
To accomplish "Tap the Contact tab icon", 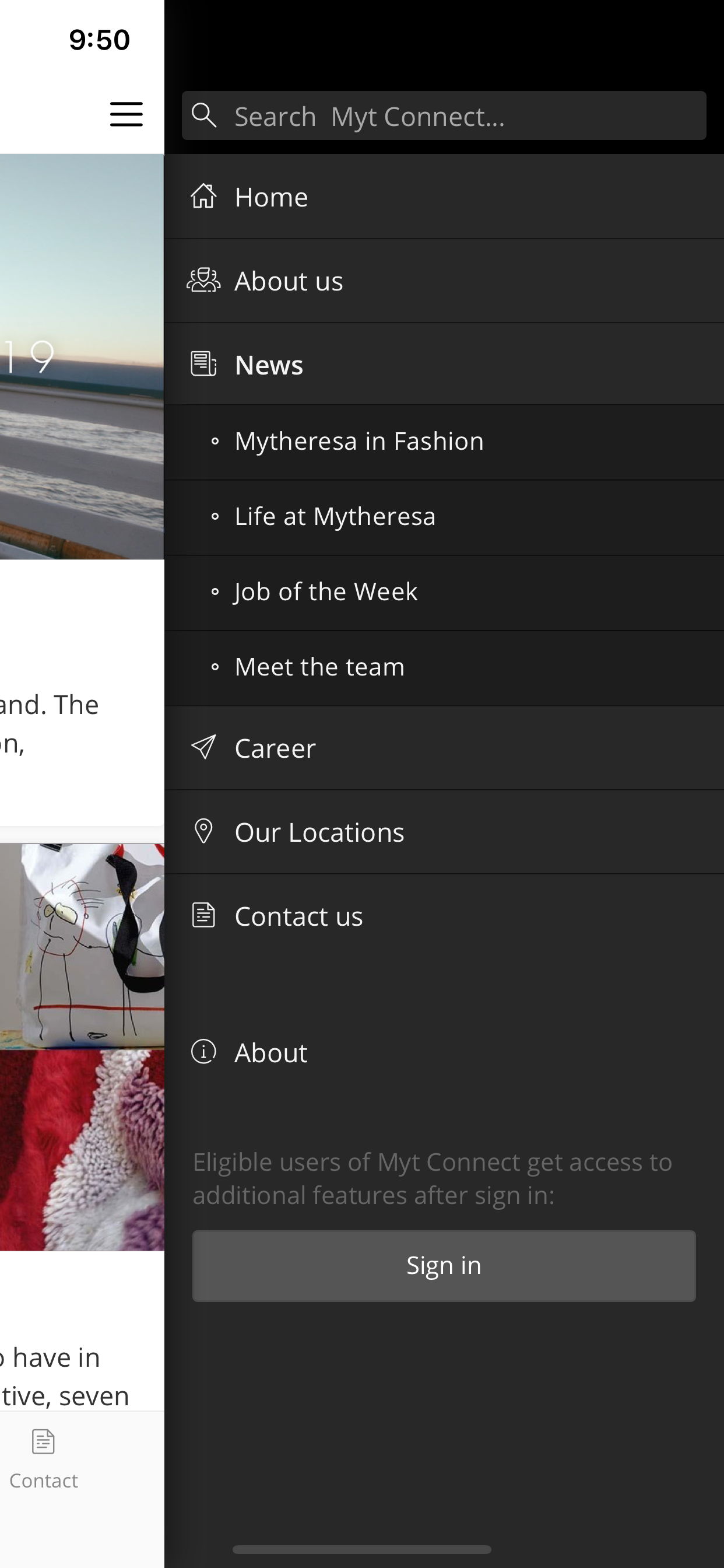I will tap(43, 1442).
